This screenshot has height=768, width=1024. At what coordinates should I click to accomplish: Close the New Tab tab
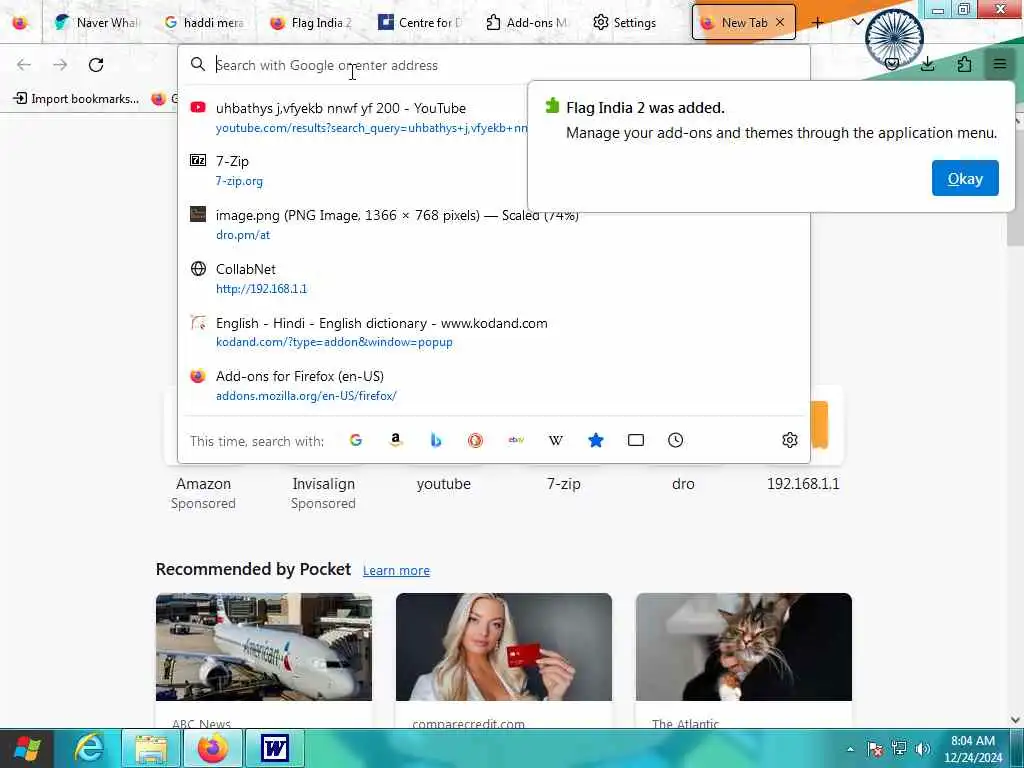point(780,22)
